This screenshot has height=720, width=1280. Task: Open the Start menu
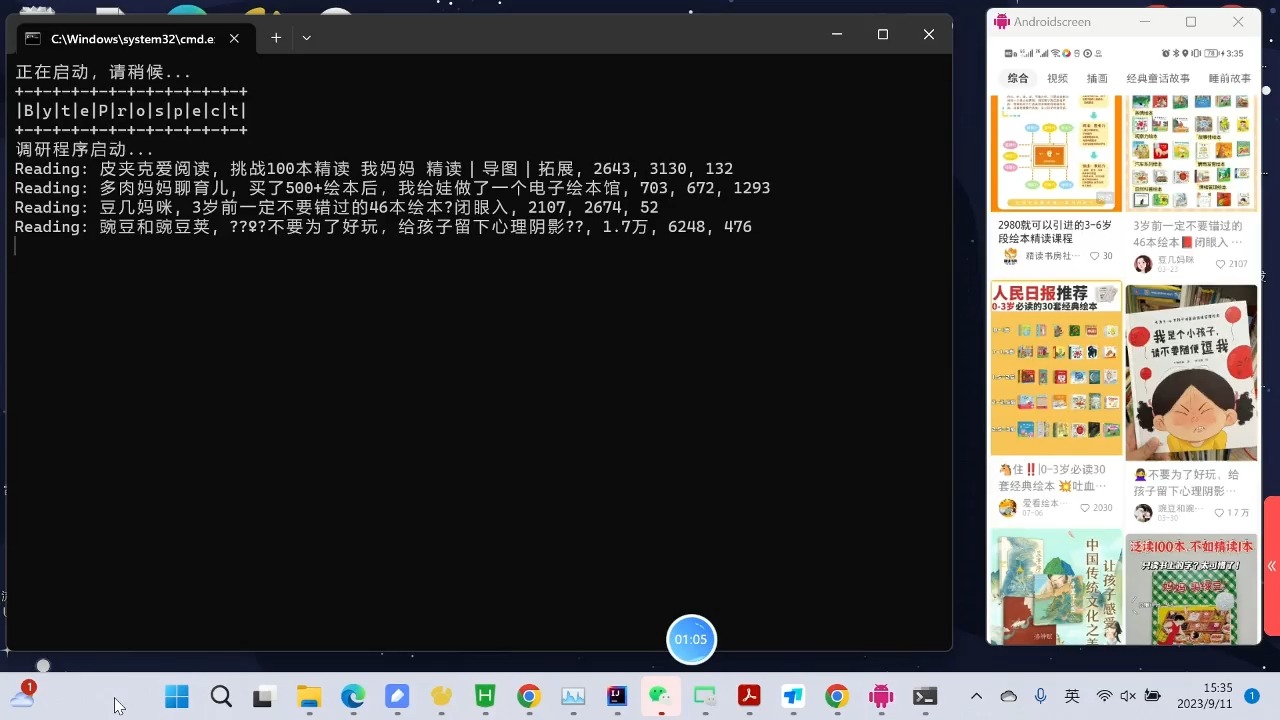coord(176,696)
